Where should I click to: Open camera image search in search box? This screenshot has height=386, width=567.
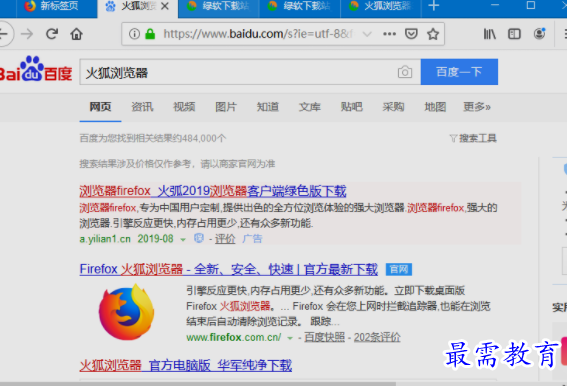405,72
